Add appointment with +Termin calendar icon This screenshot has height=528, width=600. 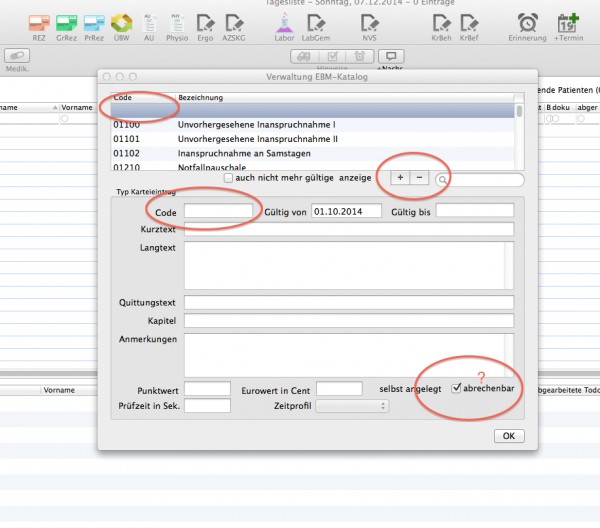(x=568, y=23)
